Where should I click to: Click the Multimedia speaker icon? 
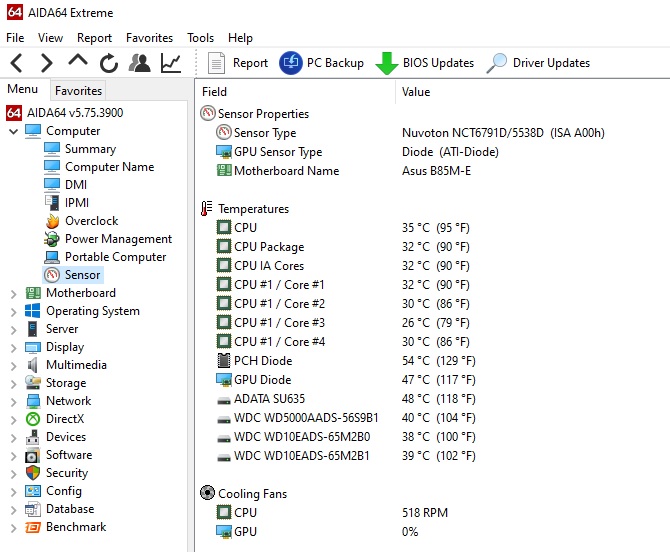point(33,365)
